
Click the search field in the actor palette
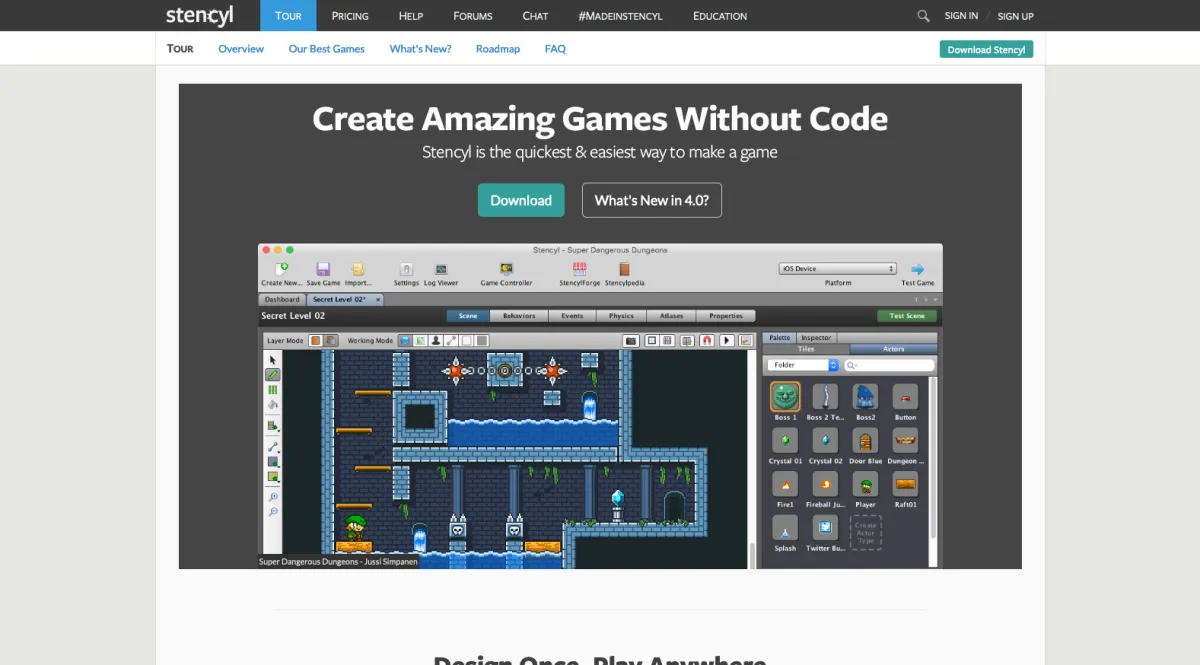tap(890, 365)
